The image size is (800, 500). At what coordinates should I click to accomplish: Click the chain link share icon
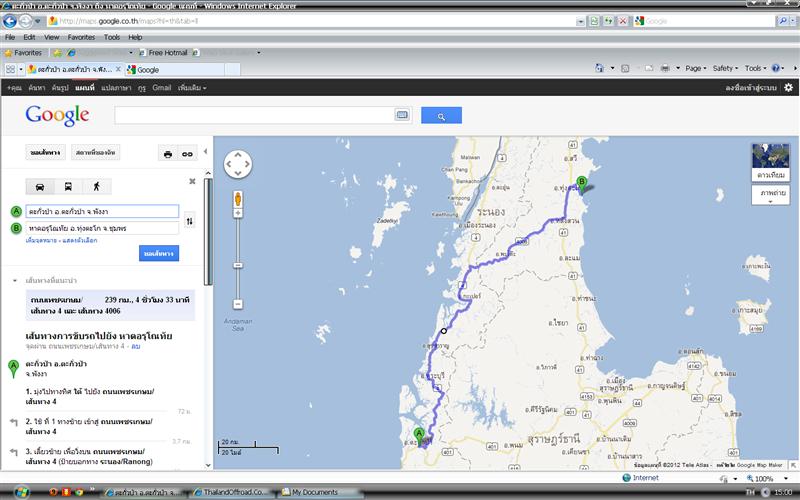click(x=186, y=153)
